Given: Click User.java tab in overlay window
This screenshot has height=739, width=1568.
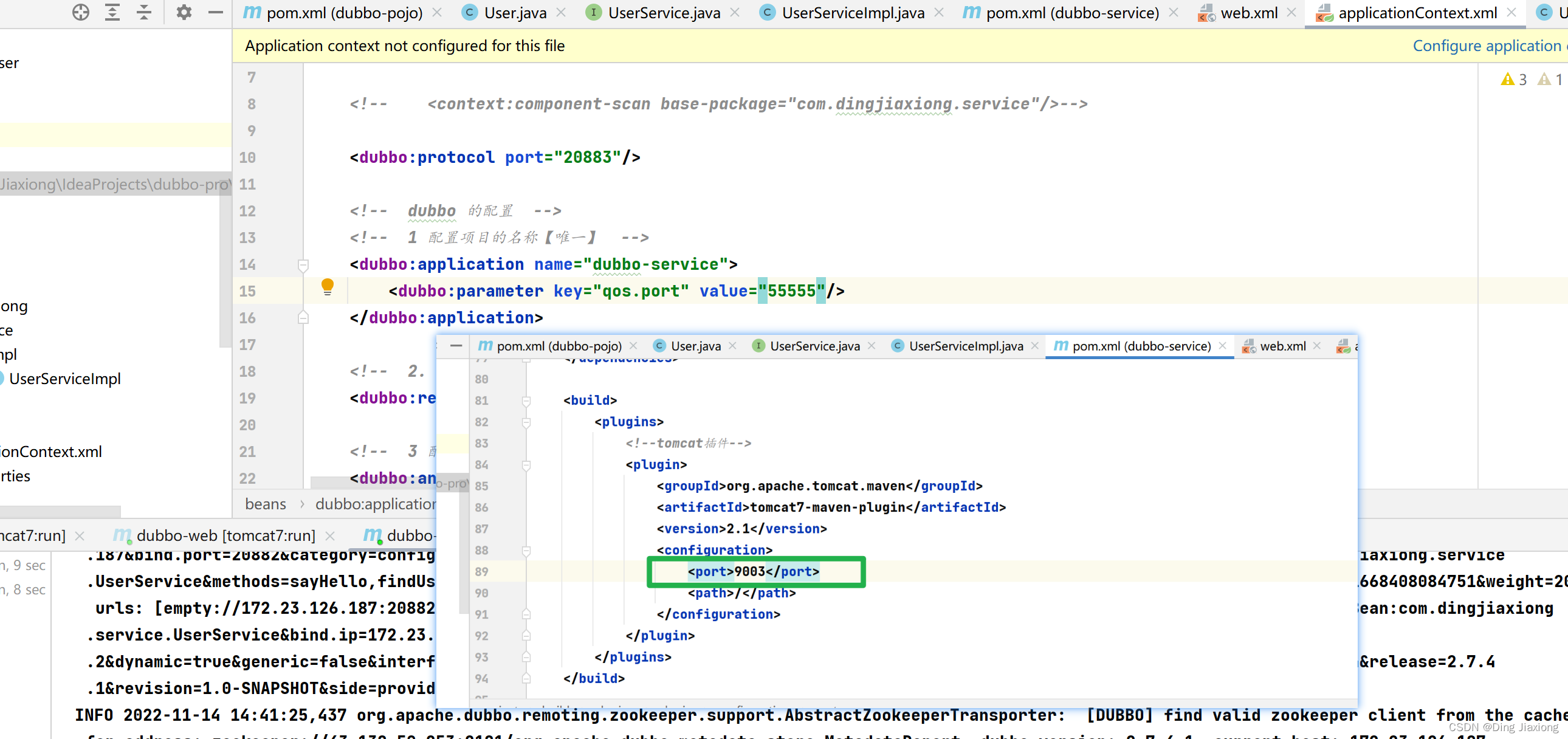Looking at the screenshot, I should click(687, 346).
